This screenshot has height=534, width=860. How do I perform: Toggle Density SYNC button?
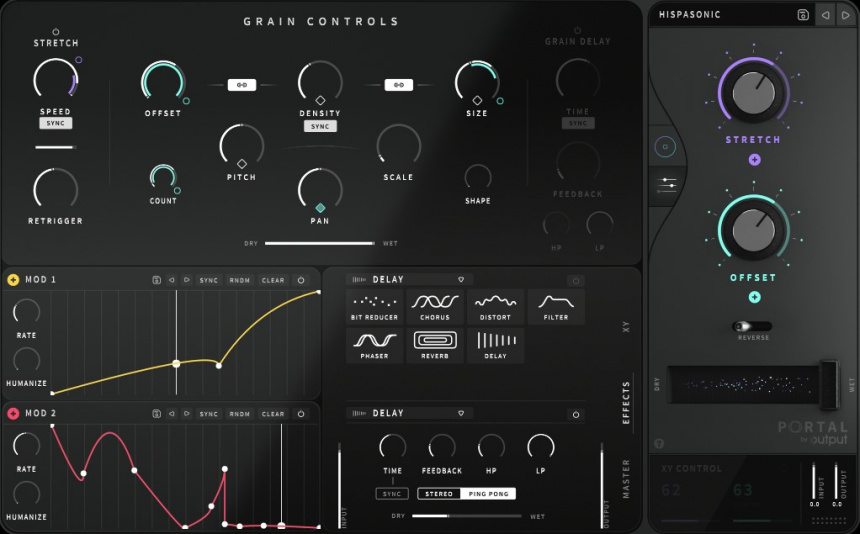coord(320,126)
